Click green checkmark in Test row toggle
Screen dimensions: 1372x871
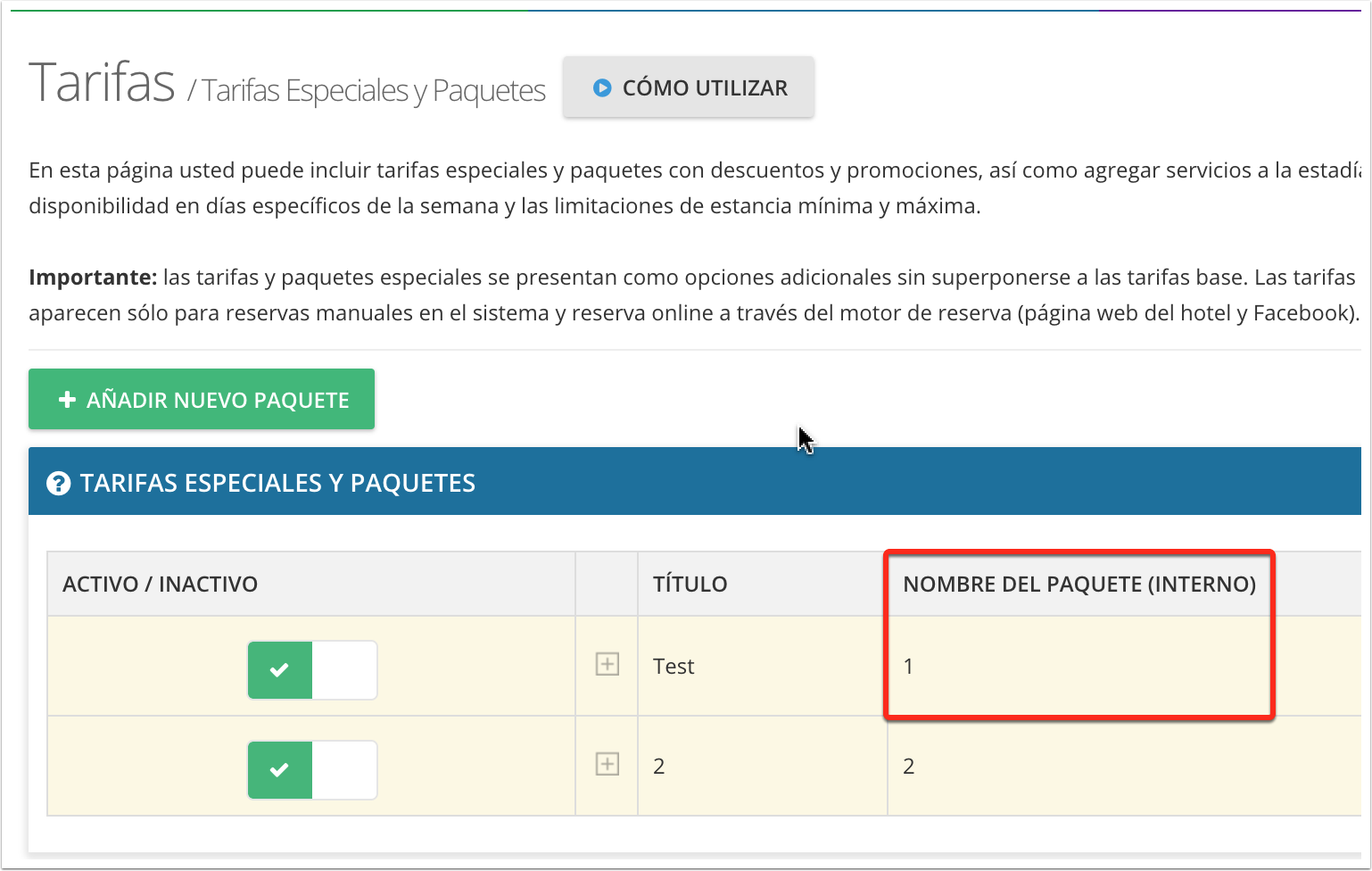279,669
